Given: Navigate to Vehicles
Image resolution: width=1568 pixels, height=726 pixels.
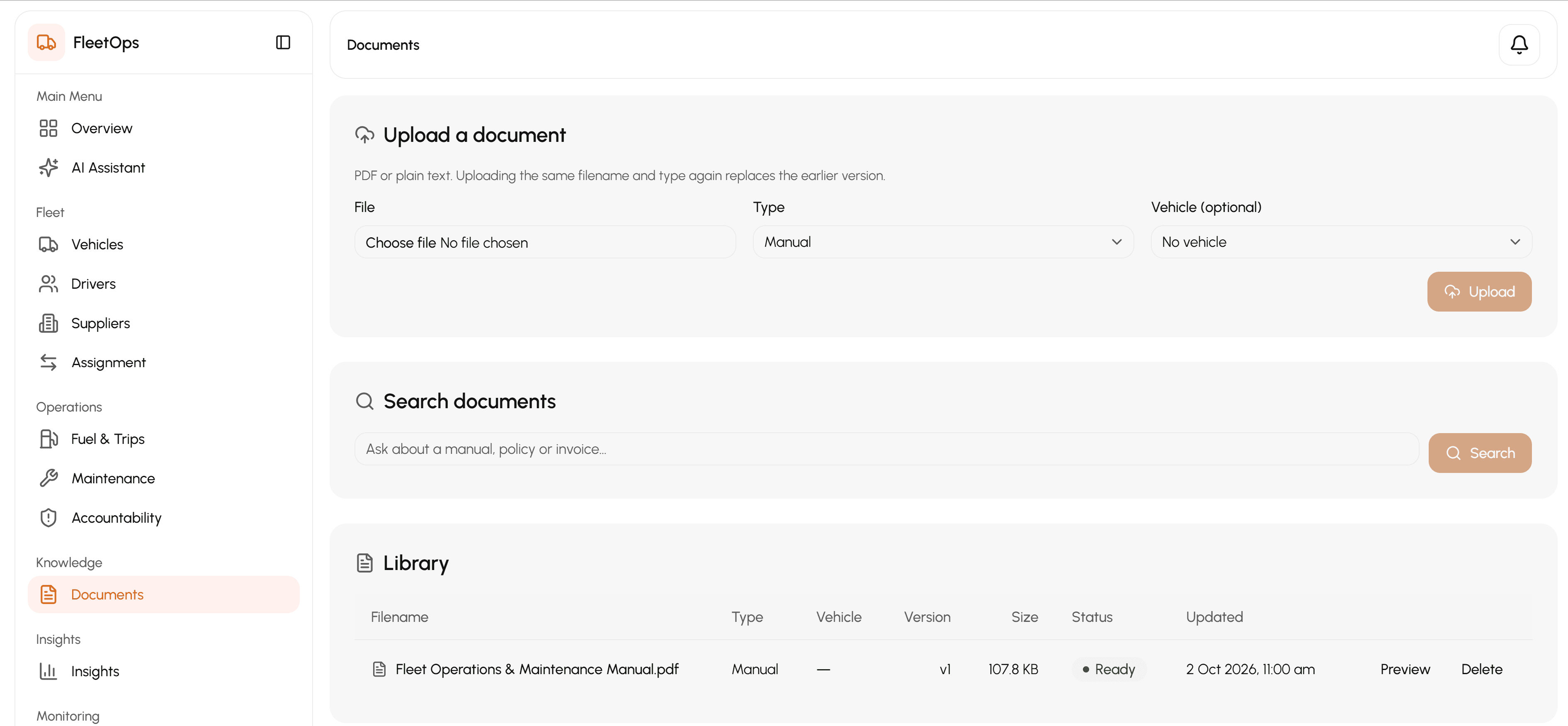Looking at the screenshot, I should click(x=163, y=244).
